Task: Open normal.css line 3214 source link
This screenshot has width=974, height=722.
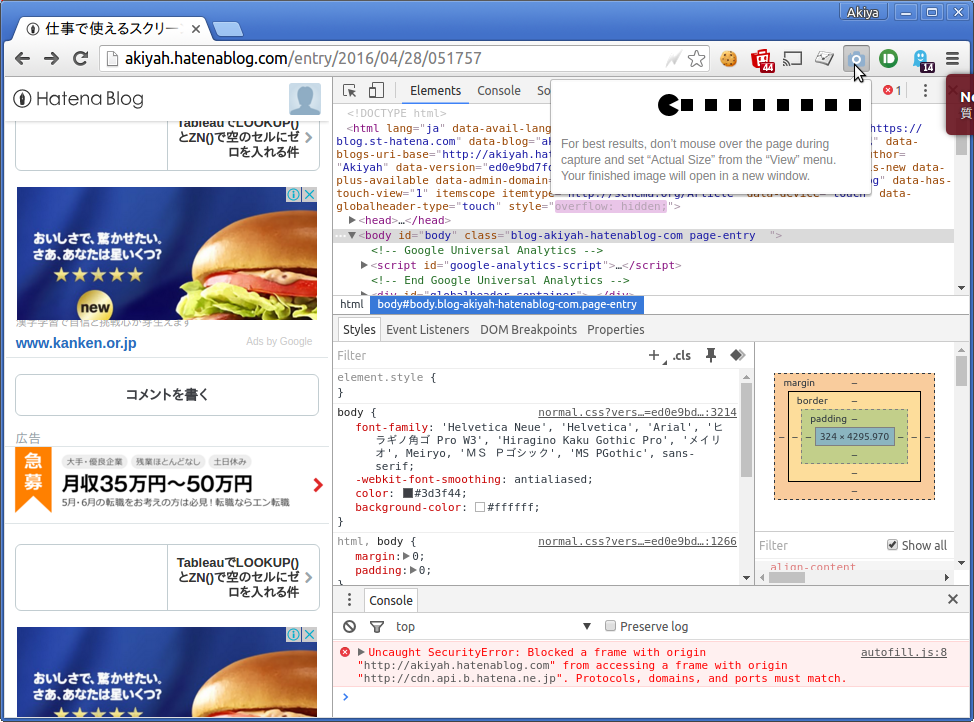Action: coord(637,412)
